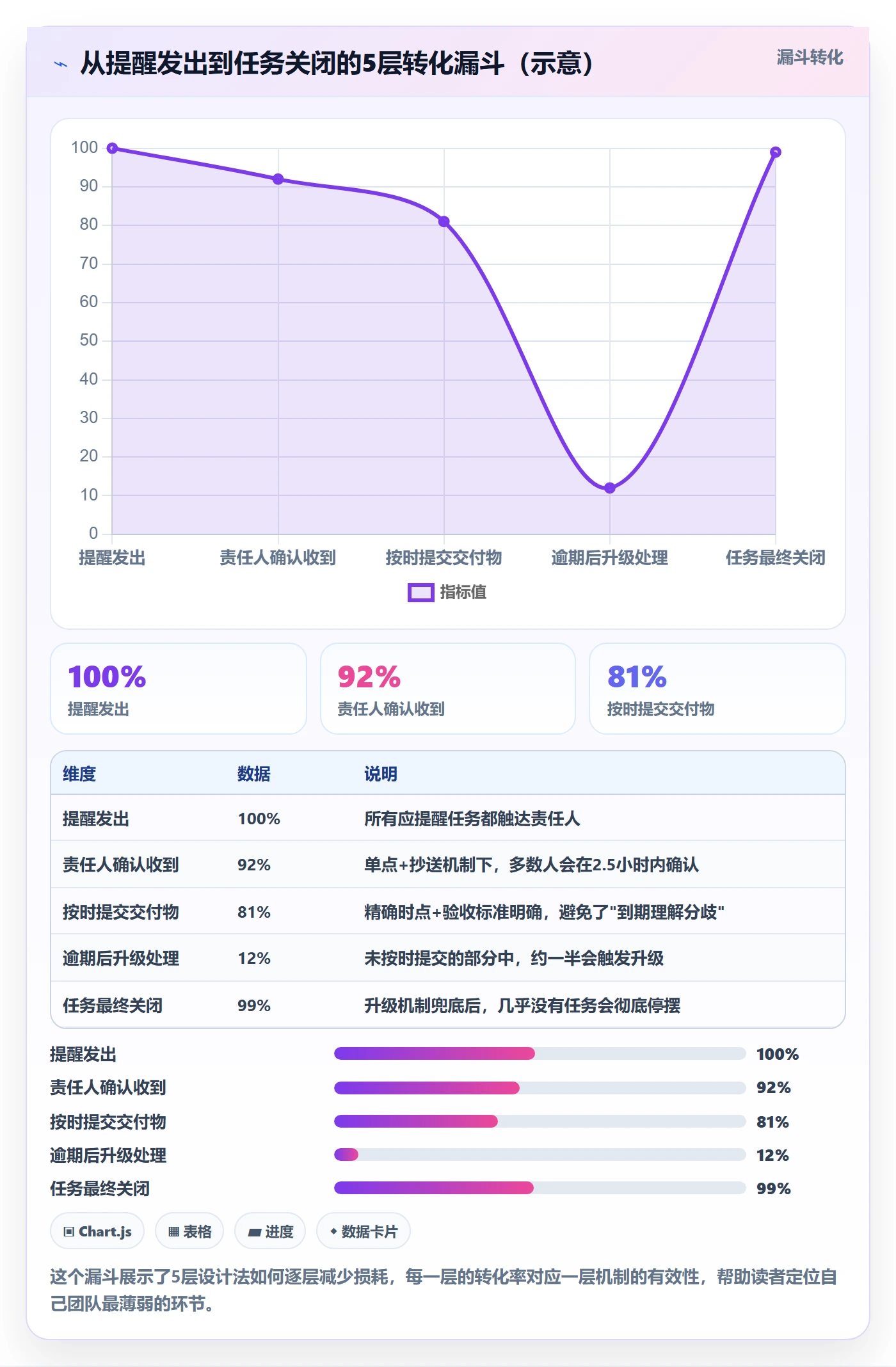Click the text 所有应提醒任务都触达责任人
The image size is (896, 1367).
[472, 819]
